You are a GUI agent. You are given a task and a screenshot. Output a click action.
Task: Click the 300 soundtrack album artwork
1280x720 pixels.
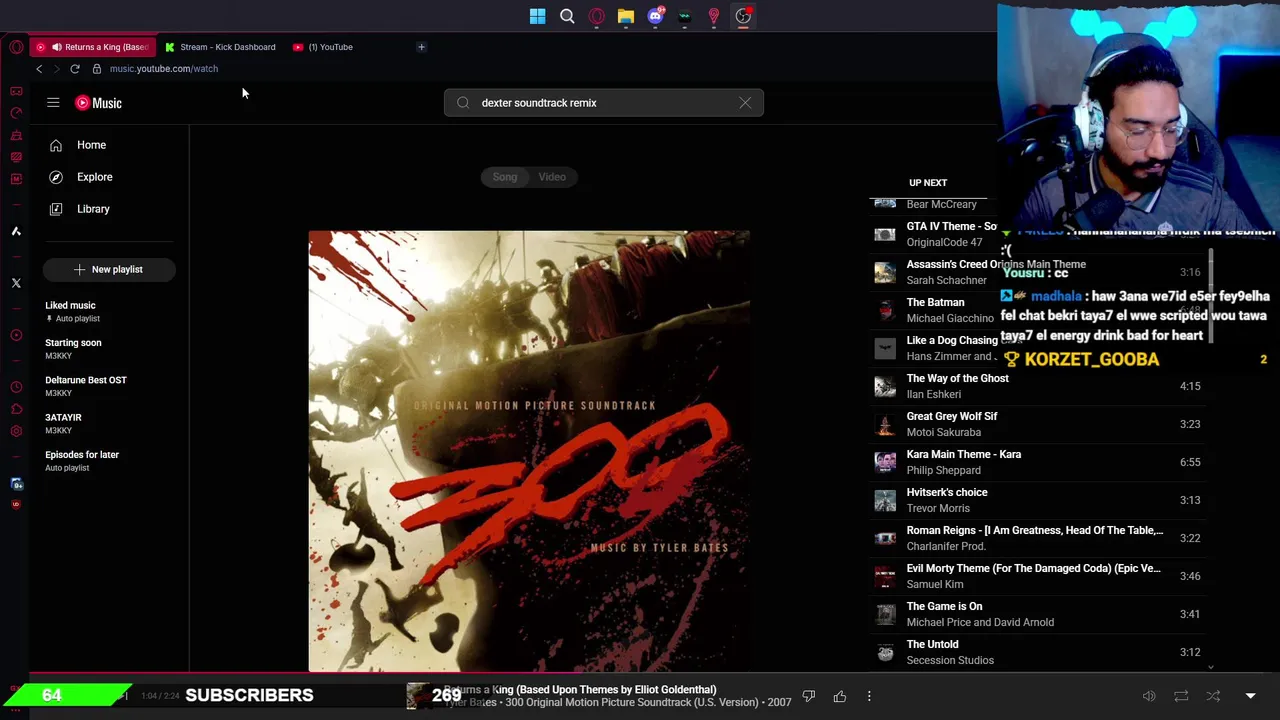click(x=529, y=451)
